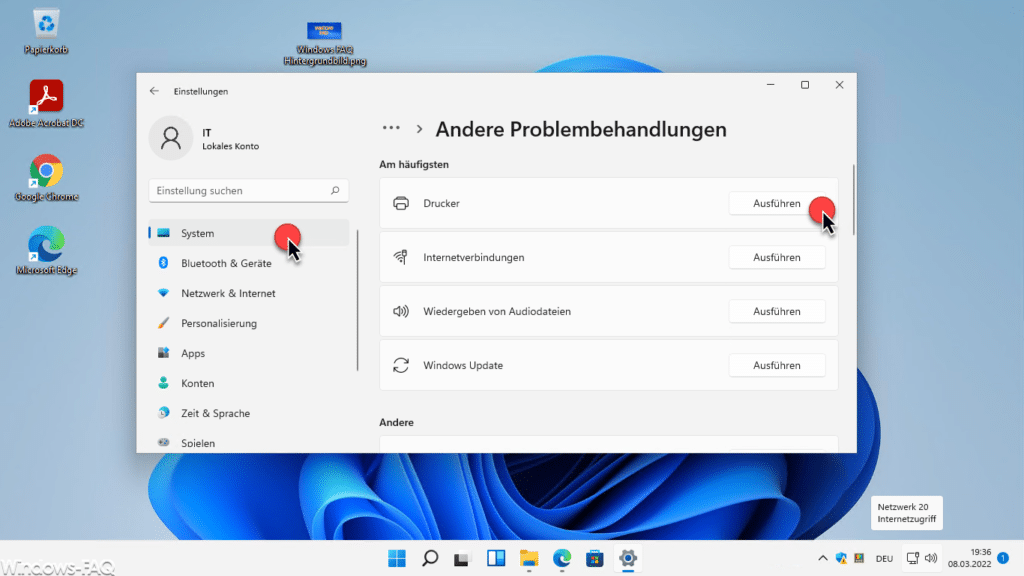Run the Internetverbindungen troubleshooter
Image resolution: width=1024 pixels, height=576 pixels.
pos(776,257)
